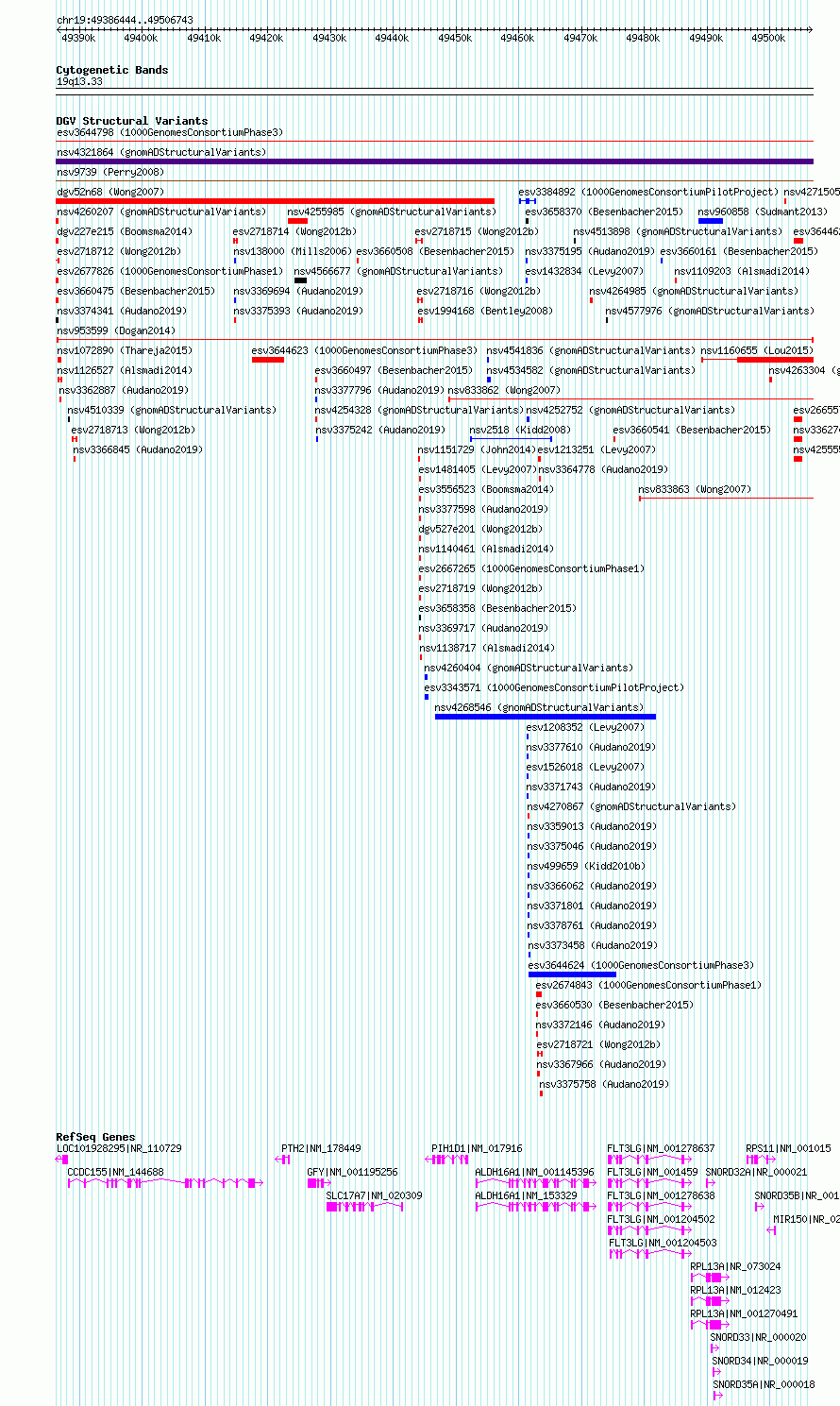
Task: Click the FLT3LG NM_001204503 gene model
Action: (649, 1254)
